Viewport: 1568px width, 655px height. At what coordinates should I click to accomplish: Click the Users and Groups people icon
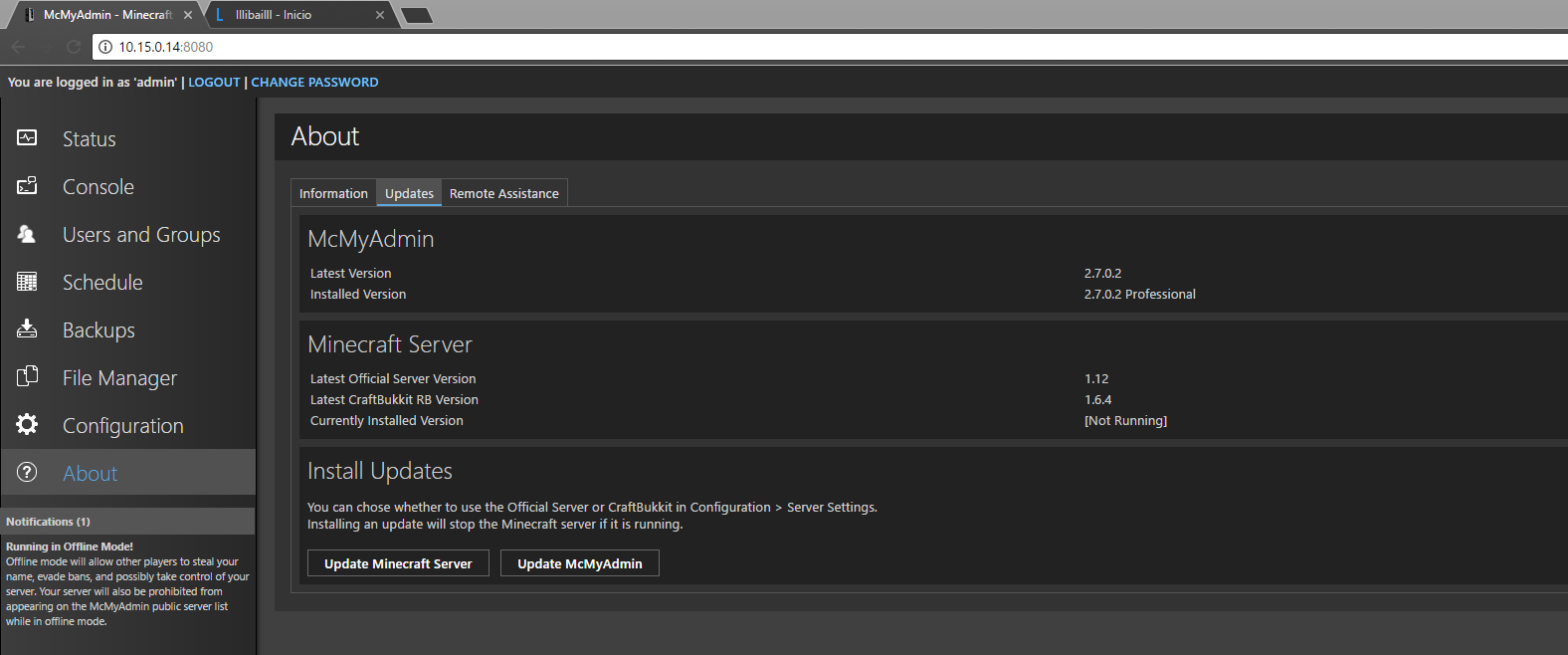[x=27, y=233]
